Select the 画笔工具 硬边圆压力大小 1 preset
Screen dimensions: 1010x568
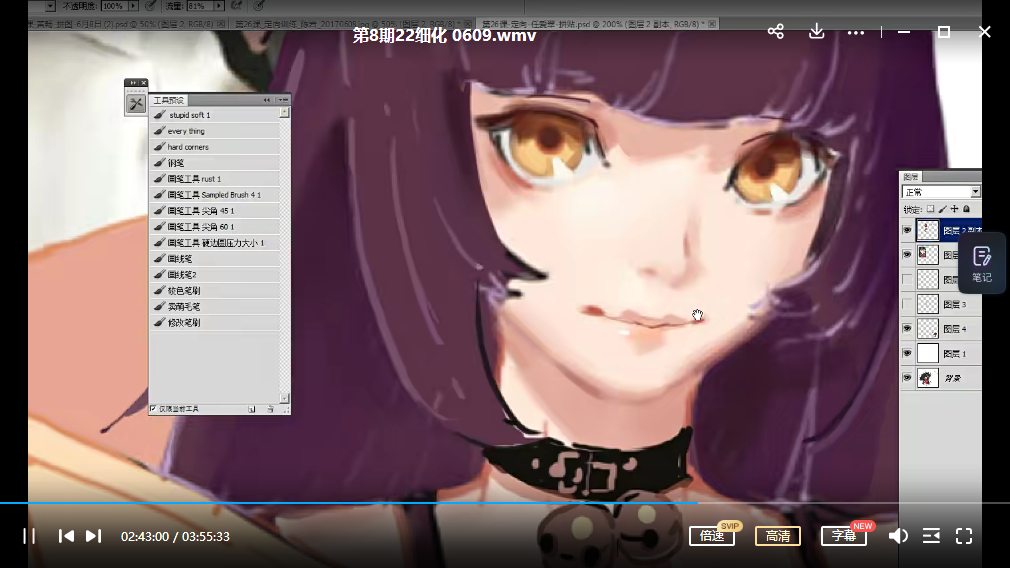click(x=215, y=243)
